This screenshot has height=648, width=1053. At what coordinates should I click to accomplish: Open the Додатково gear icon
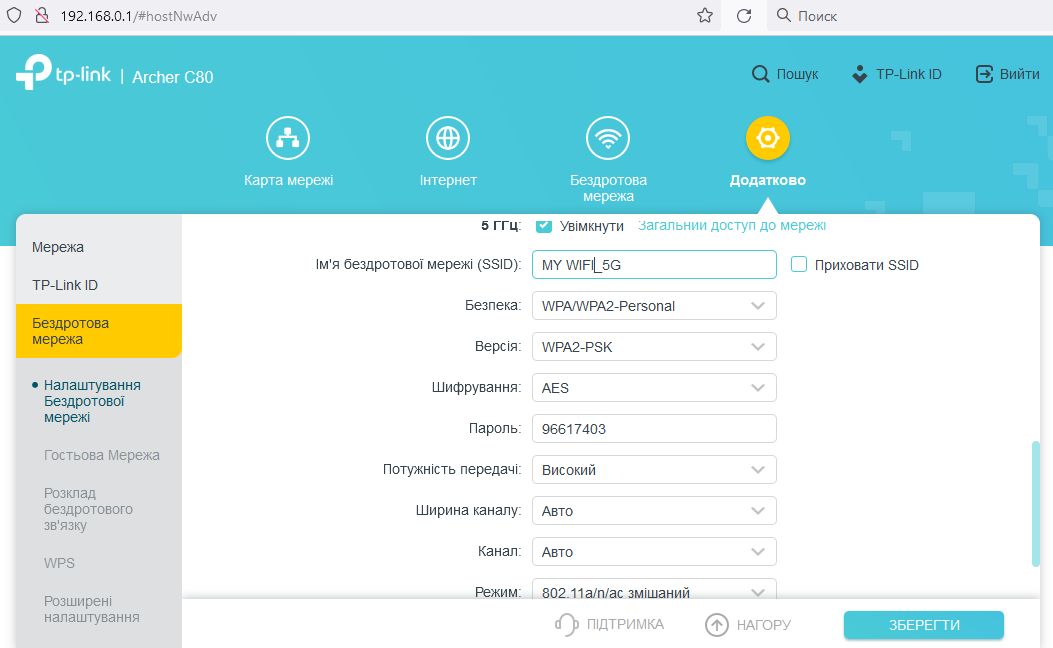pos(768,138)
